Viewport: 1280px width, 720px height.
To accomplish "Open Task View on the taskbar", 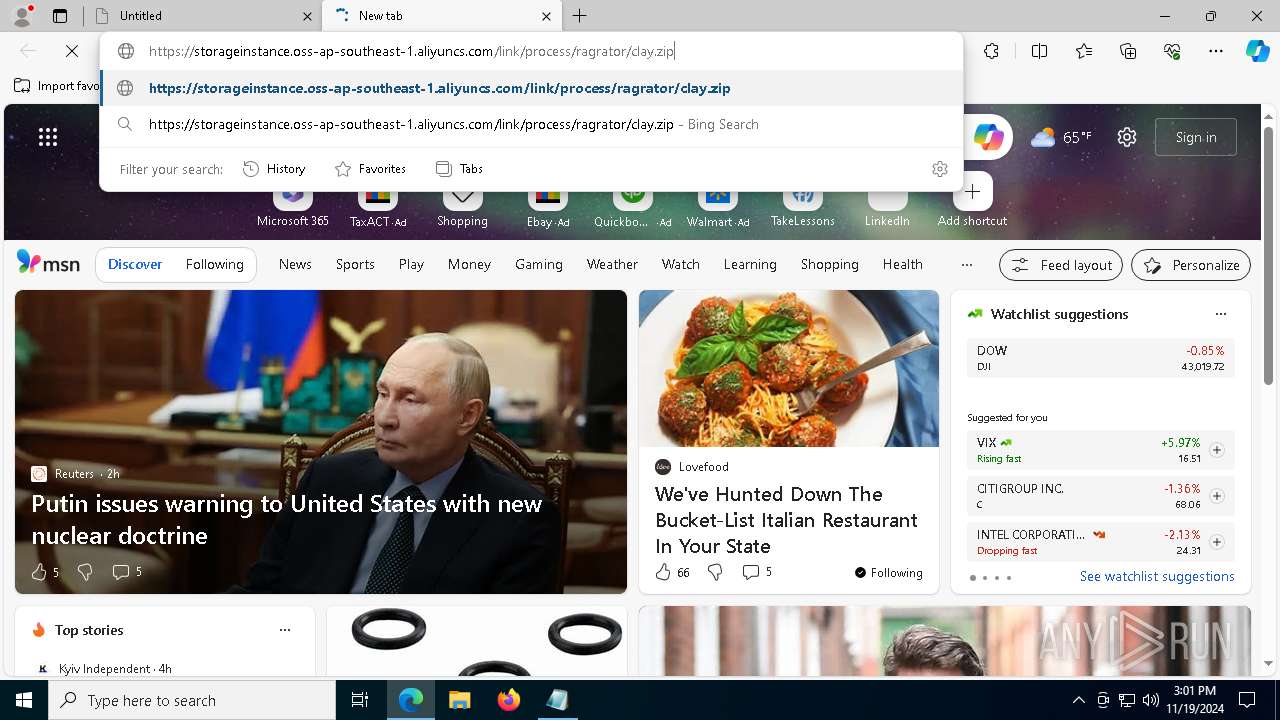I will point(360,700).
